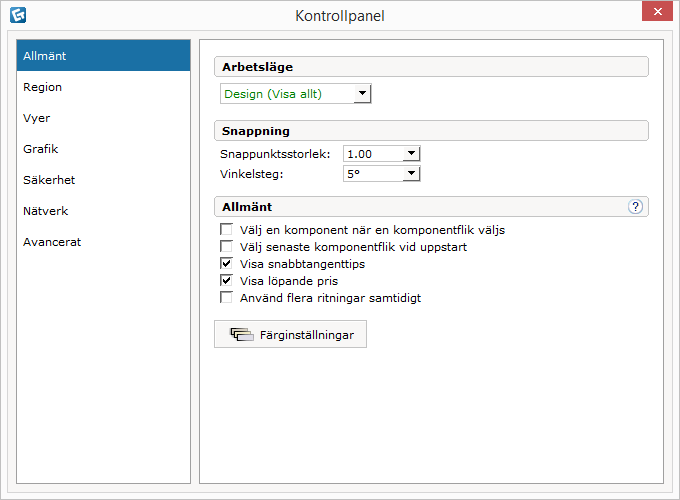Click the help question mark icon
Screen dimensions: 680x500
tap(635, 207)
